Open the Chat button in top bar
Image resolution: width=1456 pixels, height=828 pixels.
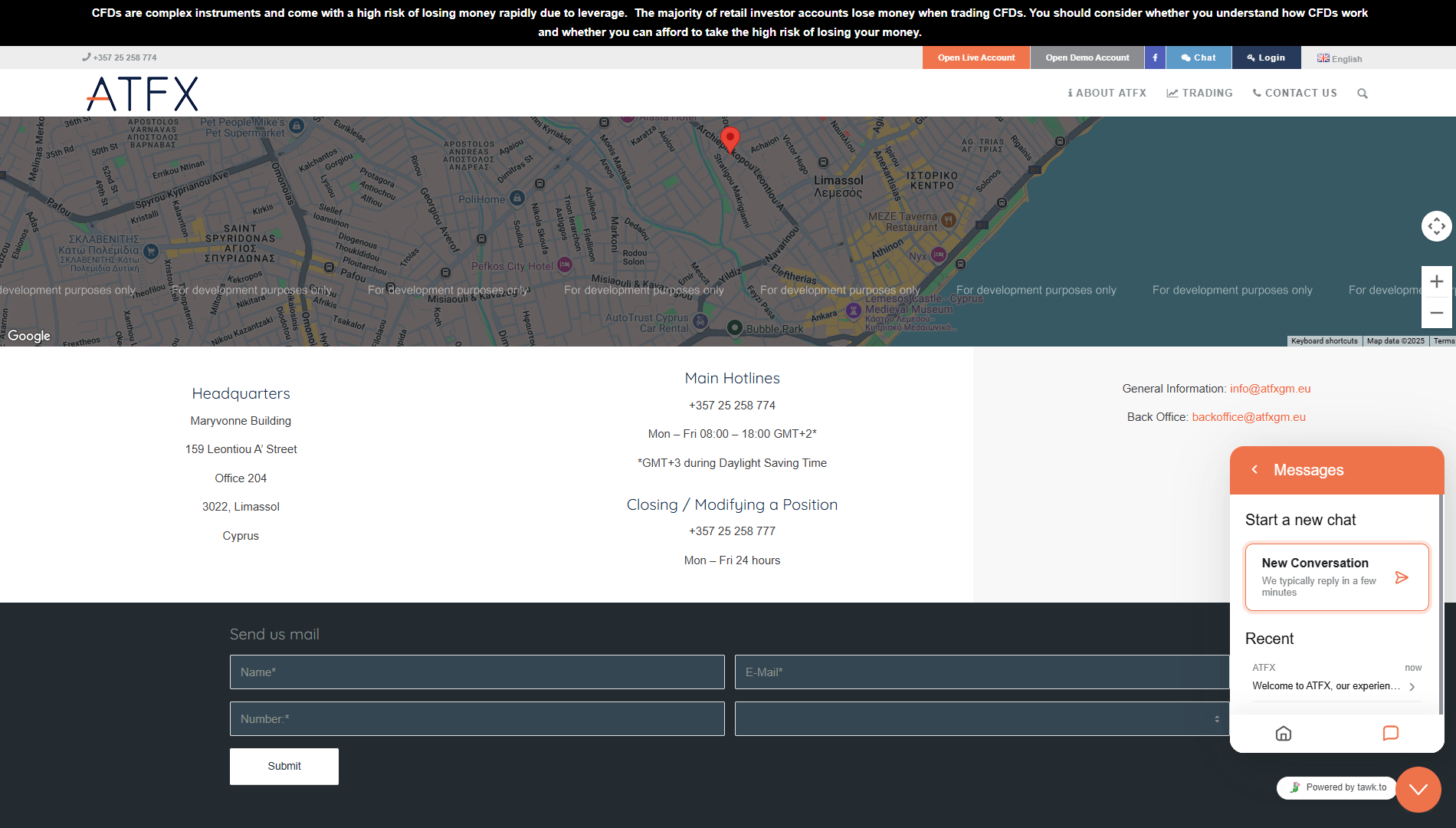[x=1199, y=58]
